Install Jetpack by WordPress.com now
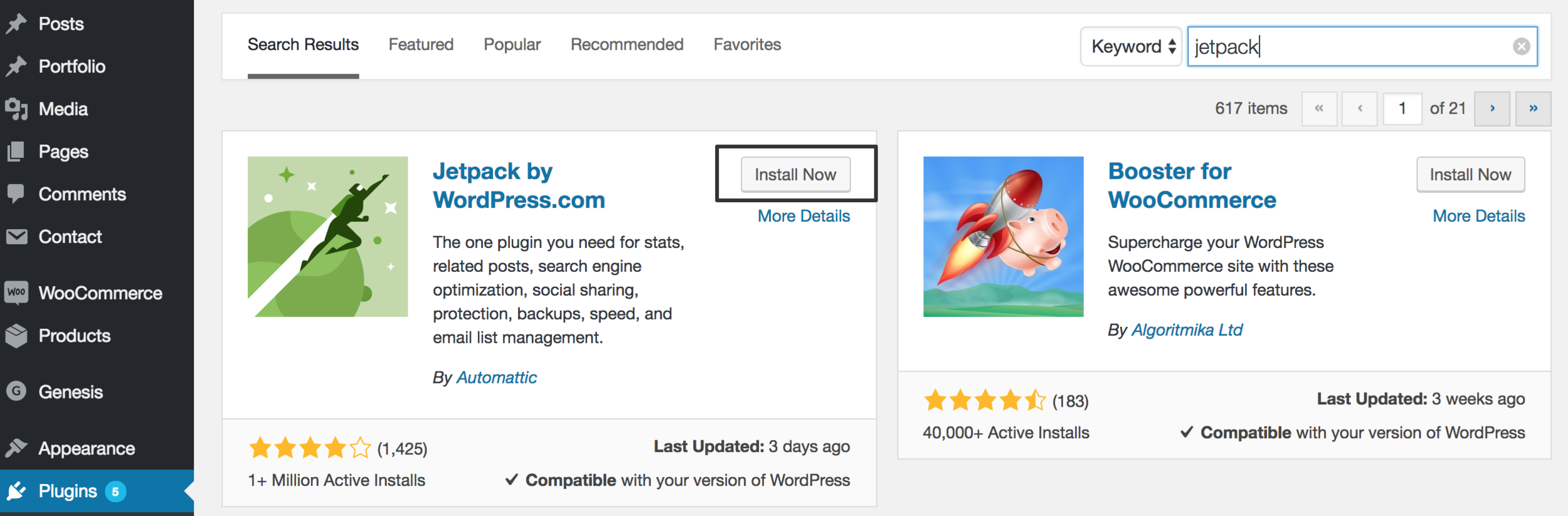Image resolution: width=1568 pixels, height=516 pixels. tap(795, 175)
